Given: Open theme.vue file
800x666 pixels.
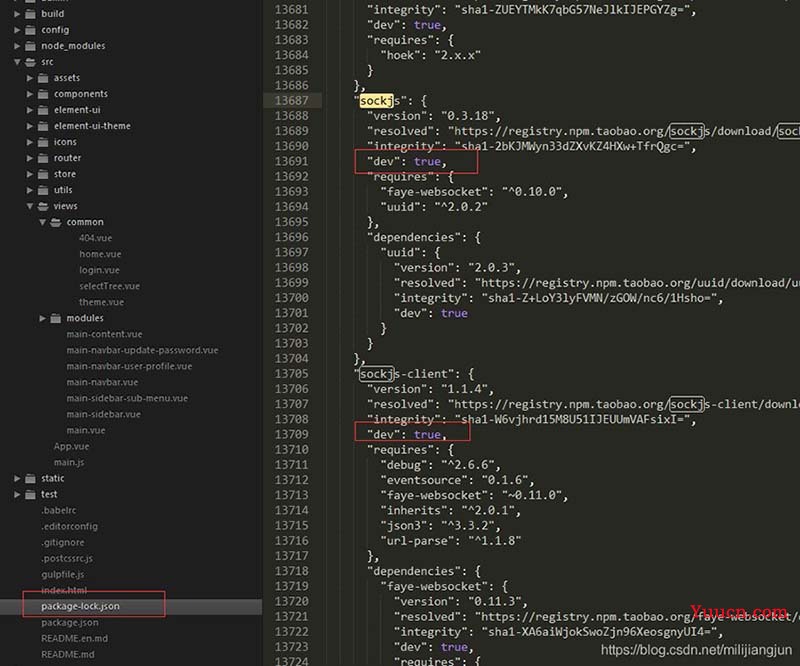Looking at the screenshot, I should tap(101, 302).
